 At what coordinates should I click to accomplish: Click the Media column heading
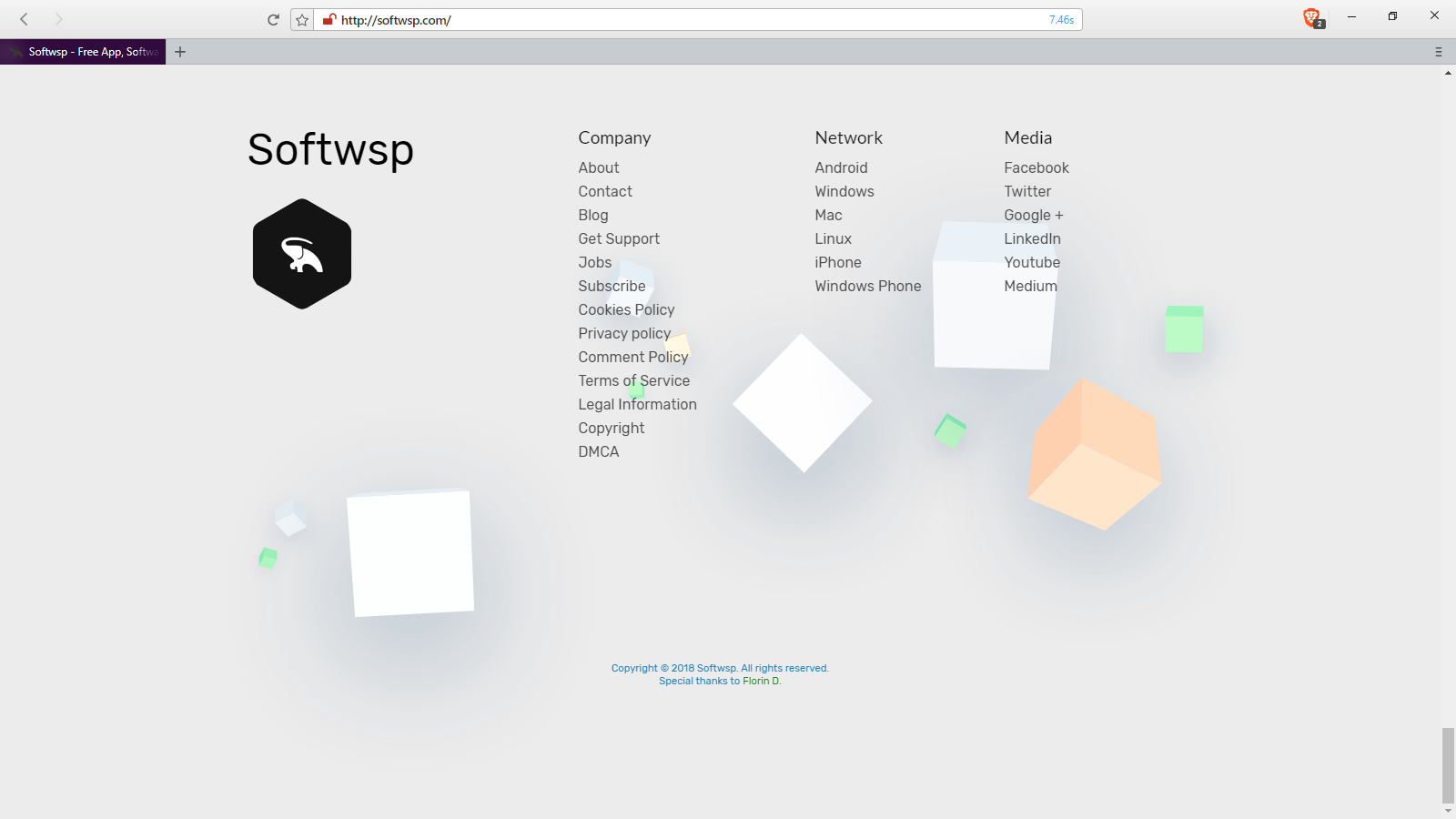pyautogui.click(x=1028, y=137)
